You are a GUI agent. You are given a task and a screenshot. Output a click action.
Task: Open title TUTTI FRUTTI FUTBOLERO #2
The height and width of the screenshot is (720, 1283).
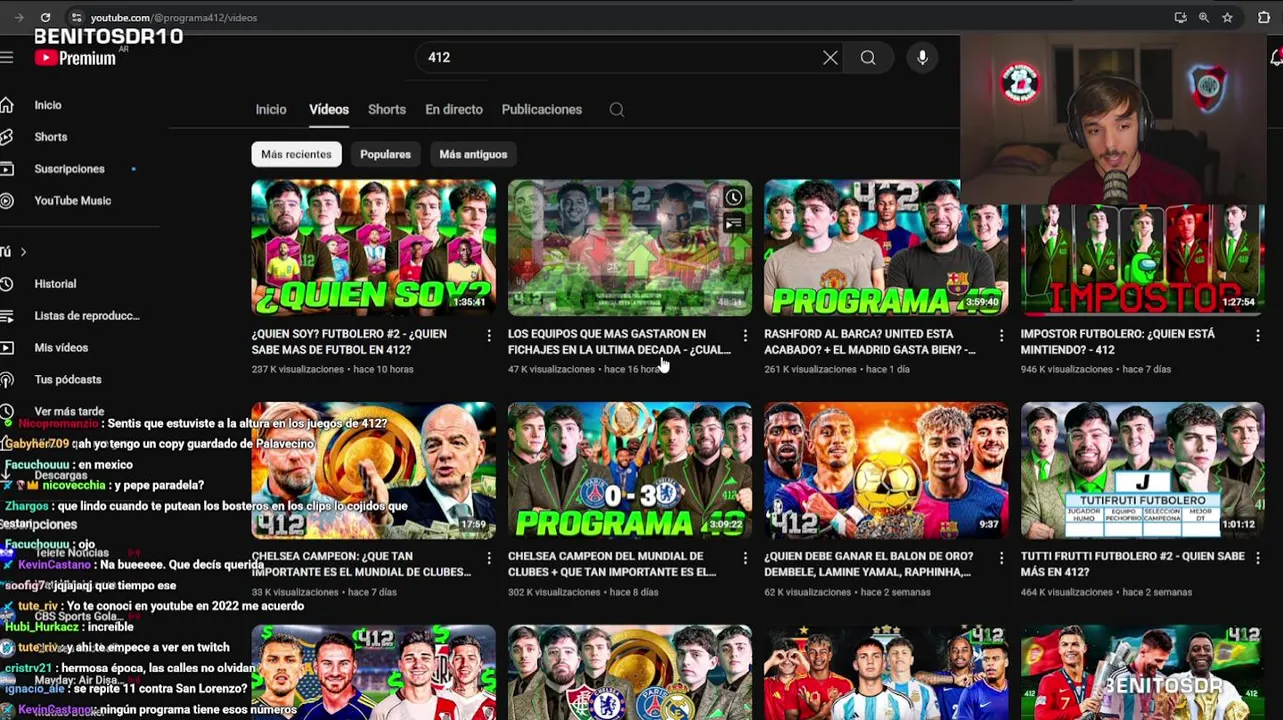pos(1133,564)
